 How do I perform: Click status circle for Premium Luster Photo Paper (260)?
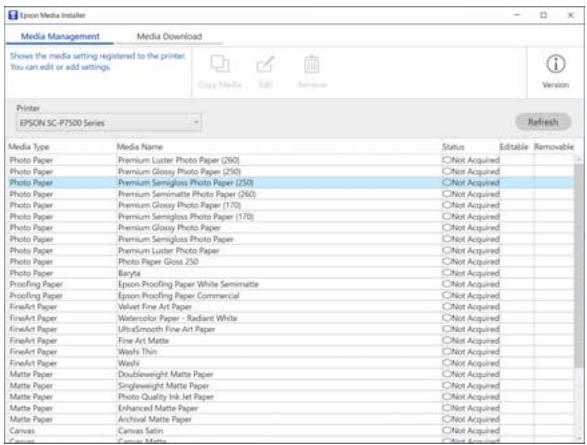pyautogui.click(x=446, y=160)
